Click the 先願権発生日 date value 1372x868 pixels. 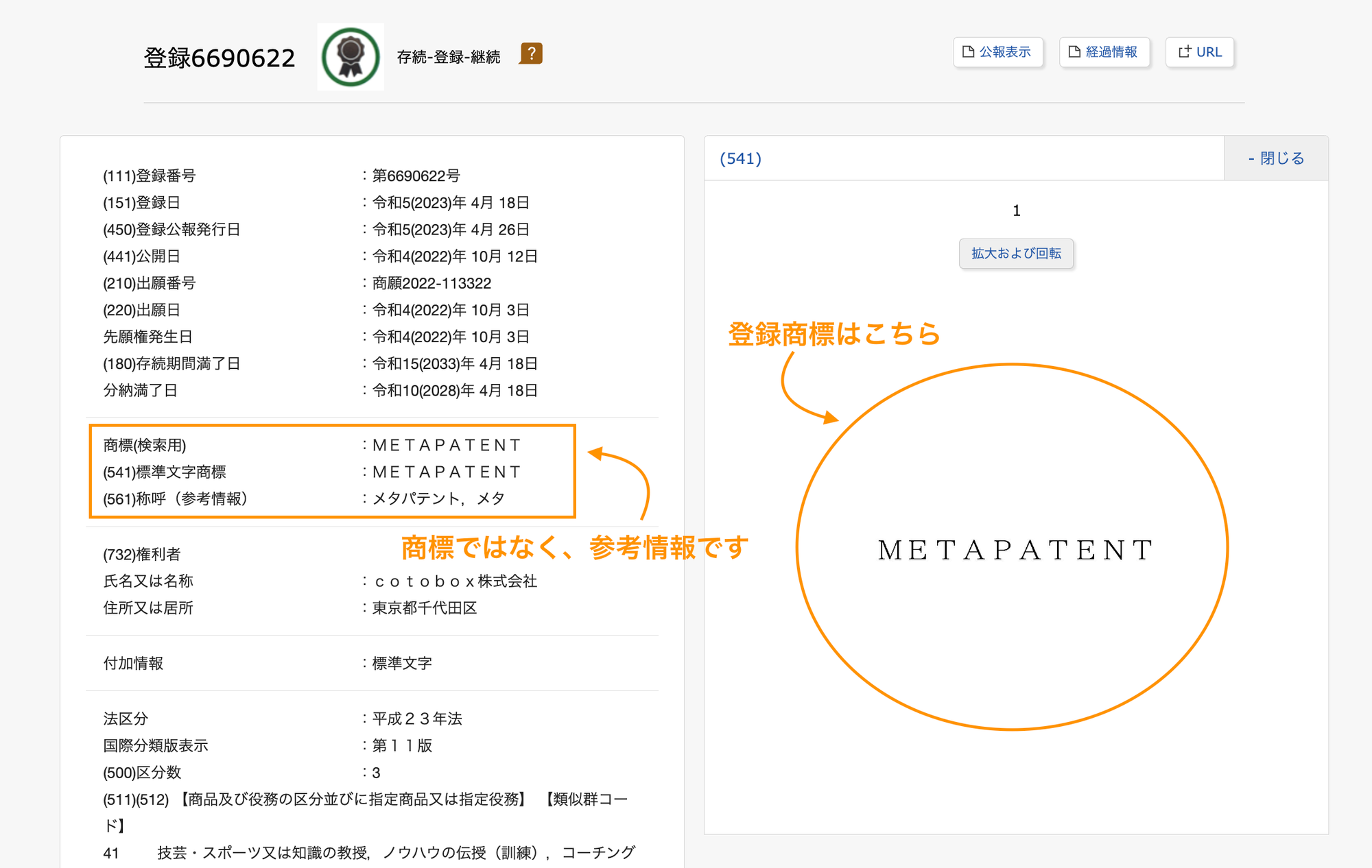pos(451,337)
